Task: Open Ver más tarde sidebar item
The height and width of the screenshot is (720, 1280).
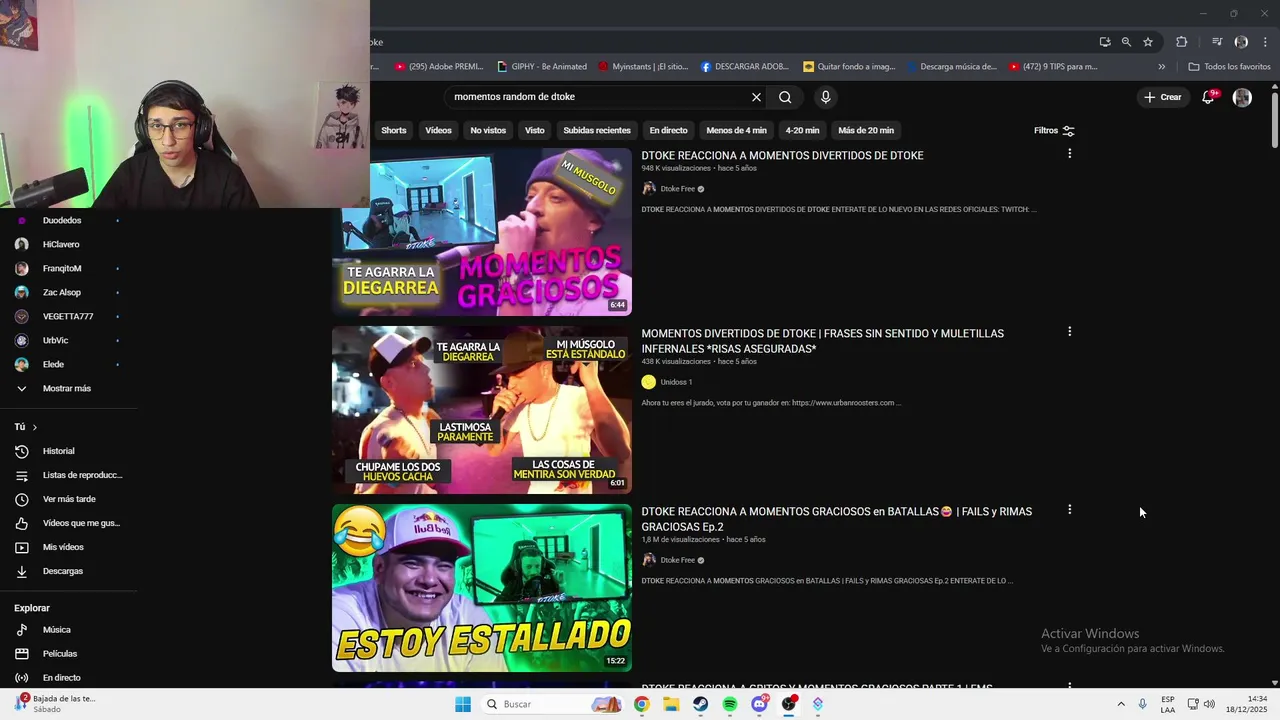Action: tap(69, 499)
